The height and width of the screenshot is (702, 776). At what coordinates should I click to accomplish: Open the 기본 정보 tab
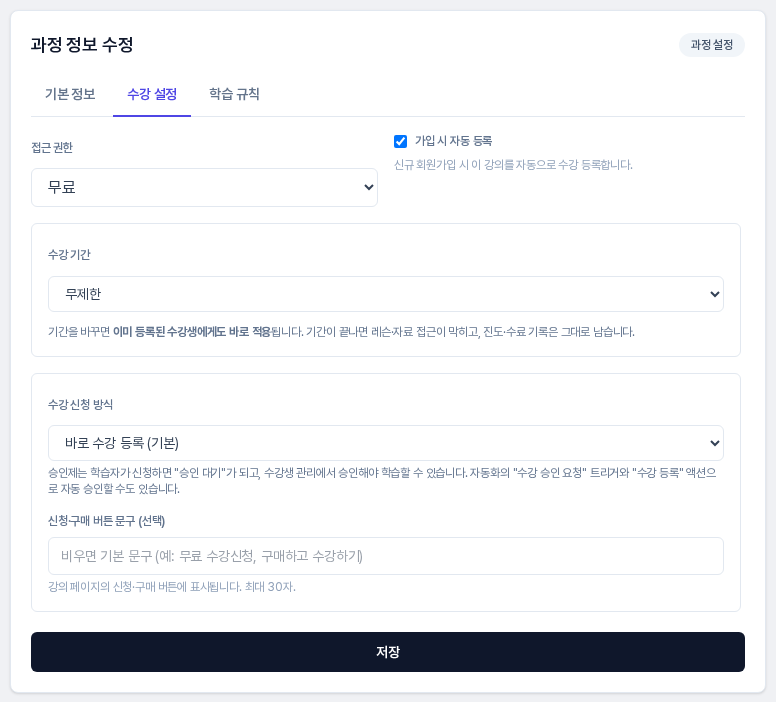70,94
